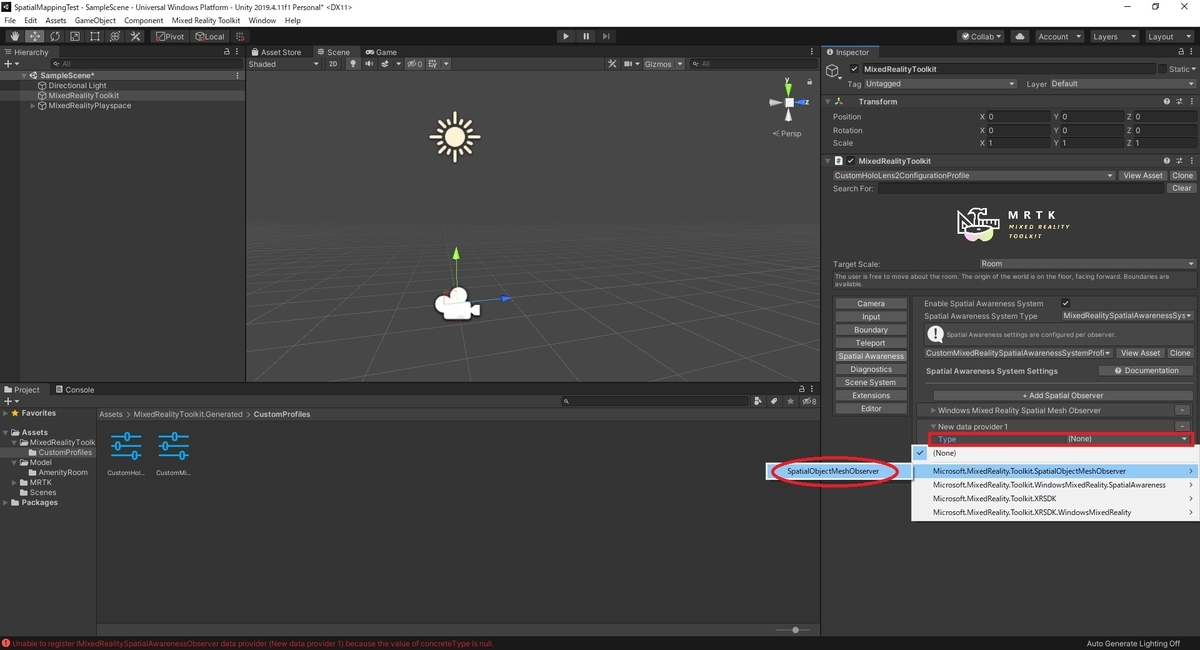Open the Layer dropdown set to Default
The height and width of the screenshot is (650, 1200).
pos(1122,84)
